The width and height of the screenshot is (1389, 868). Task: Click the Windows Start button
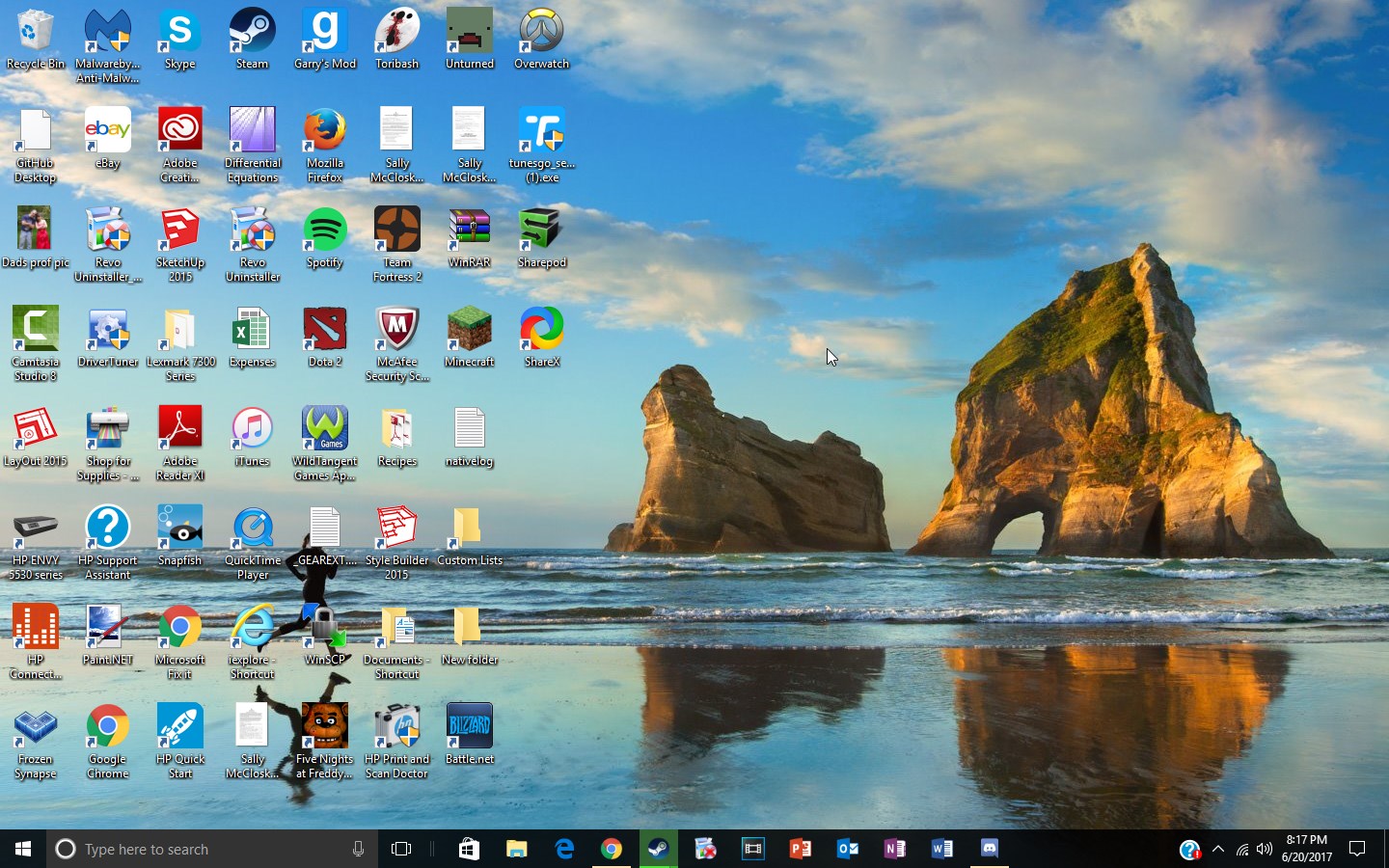[23, 849]
